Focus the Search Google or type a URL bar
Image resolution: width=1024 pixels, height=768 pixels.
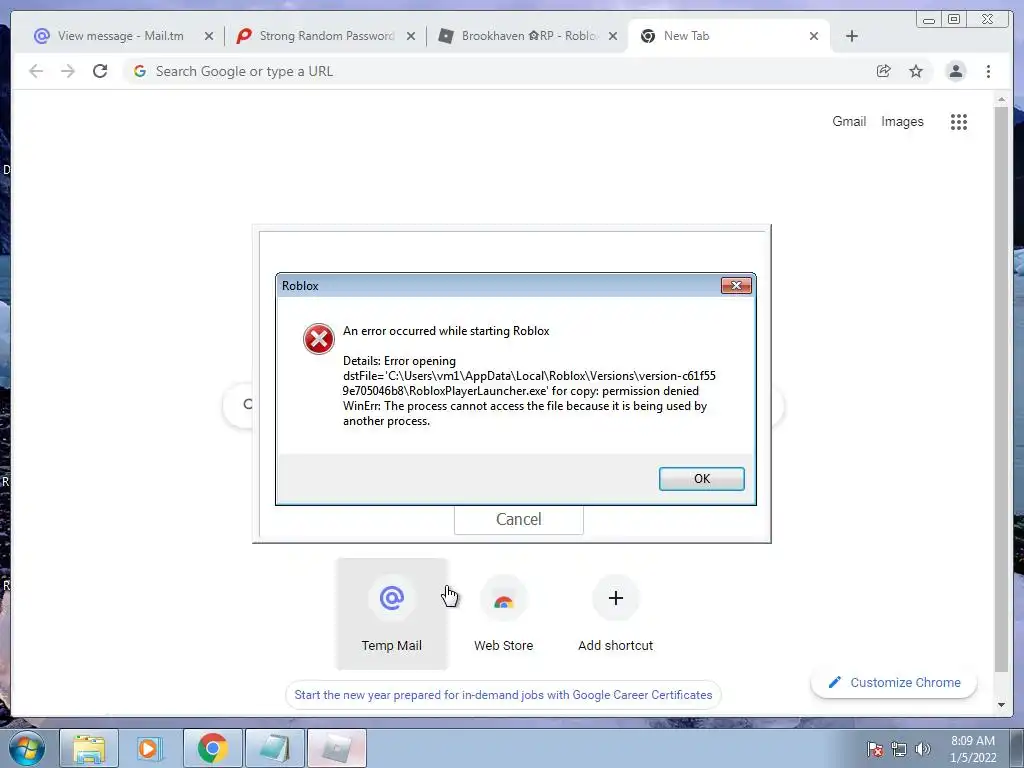(x=496, y=71)
